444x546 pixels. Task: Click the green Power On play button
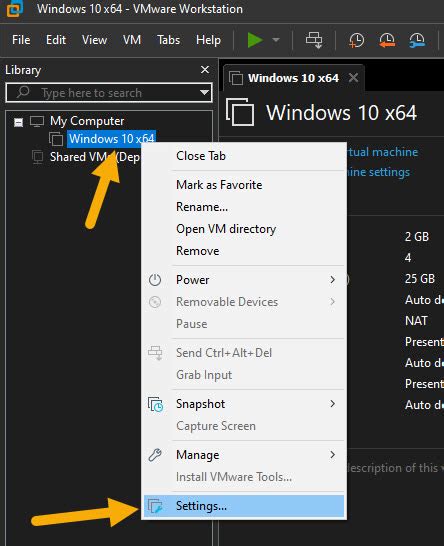click(255, 40)
